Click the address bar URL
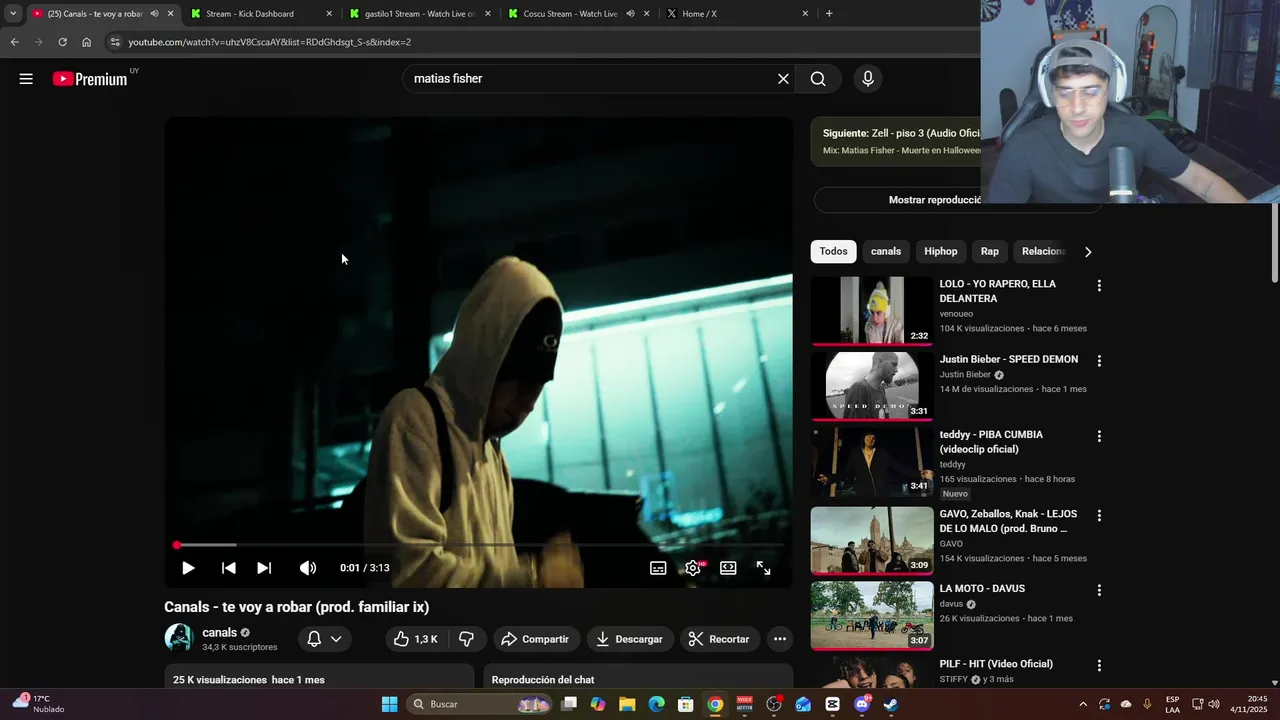Viewport: 1280px width, 720px height. 270,42
